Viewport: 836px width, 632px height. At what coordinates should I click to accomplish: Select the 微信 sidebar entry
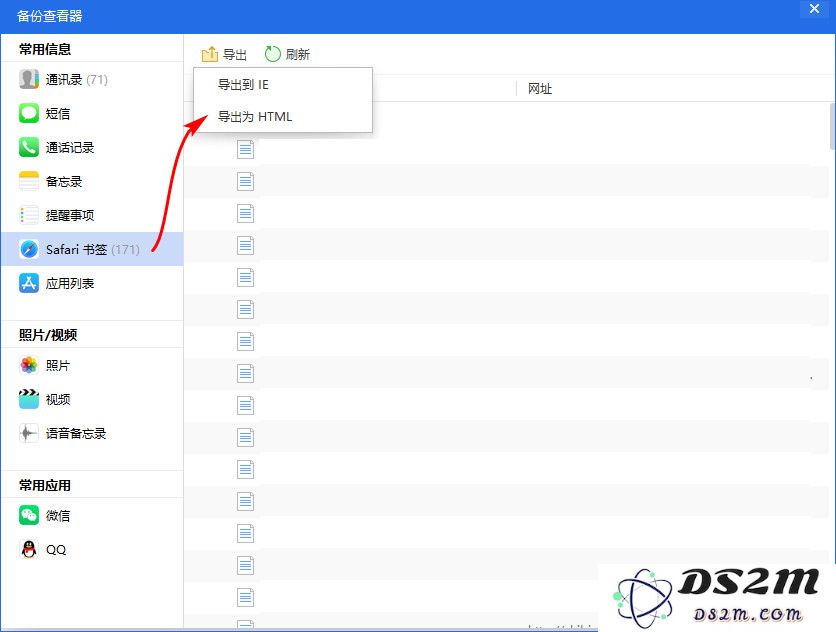(x=92, y=516)
